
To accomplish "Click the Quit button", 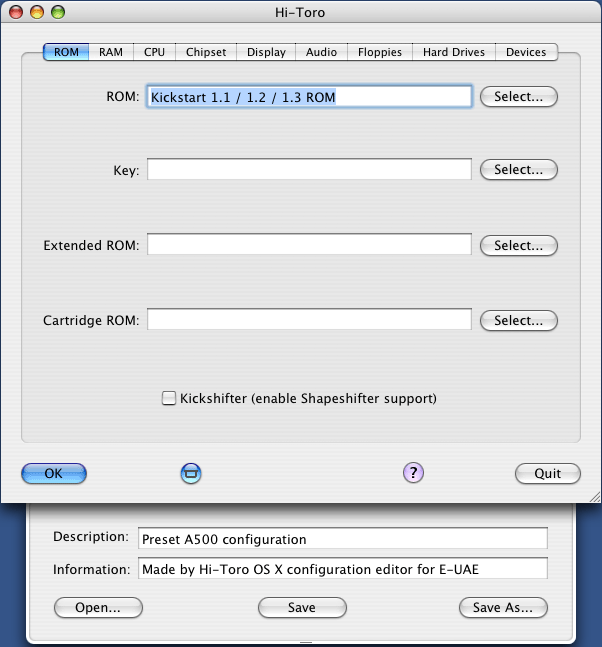I will coord(548,473).
